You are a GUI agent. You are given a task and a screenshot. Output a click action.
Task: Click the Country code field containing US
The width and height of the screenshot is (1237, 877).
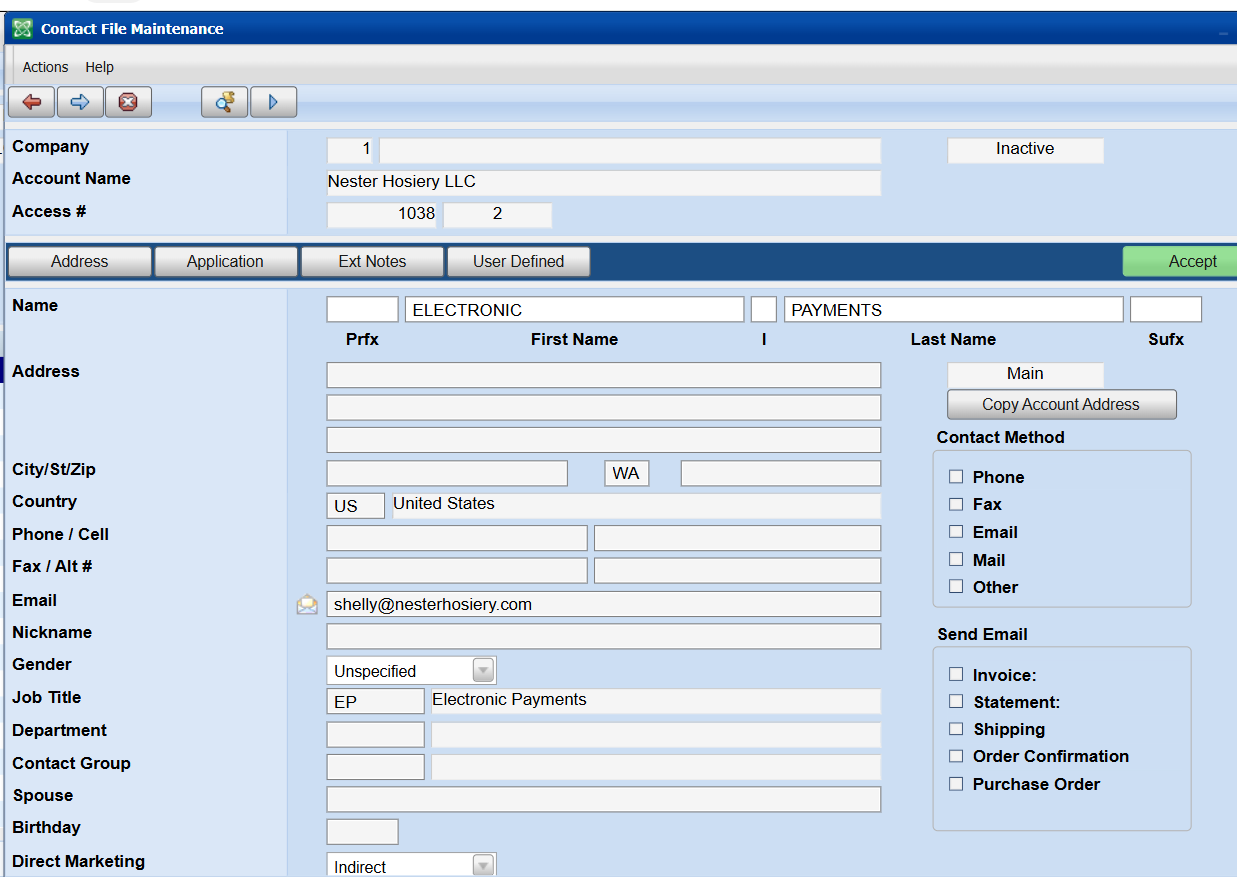(355, 506)
